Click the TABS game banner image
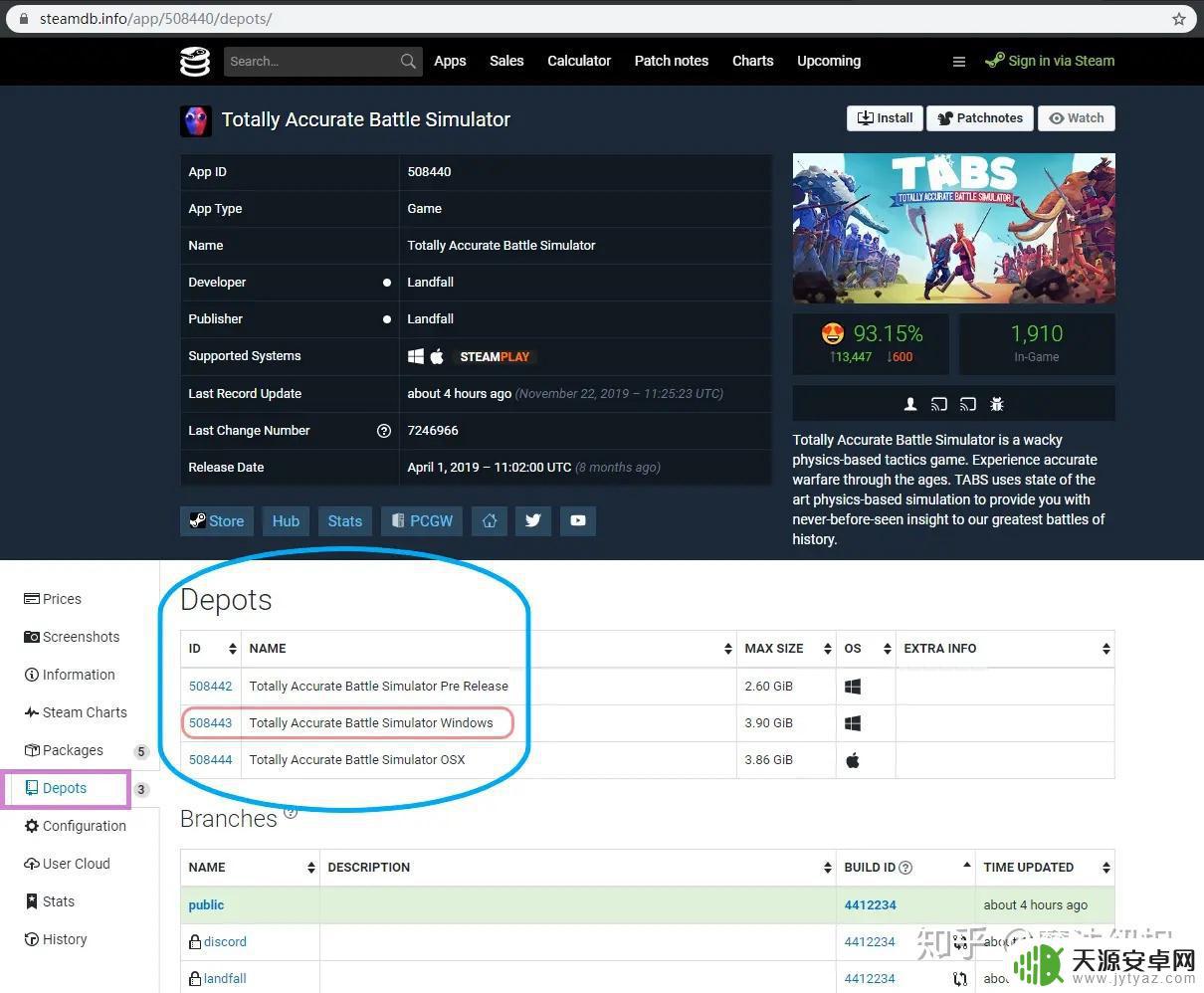Screen dimensions: 1204x993 [953, 228]
